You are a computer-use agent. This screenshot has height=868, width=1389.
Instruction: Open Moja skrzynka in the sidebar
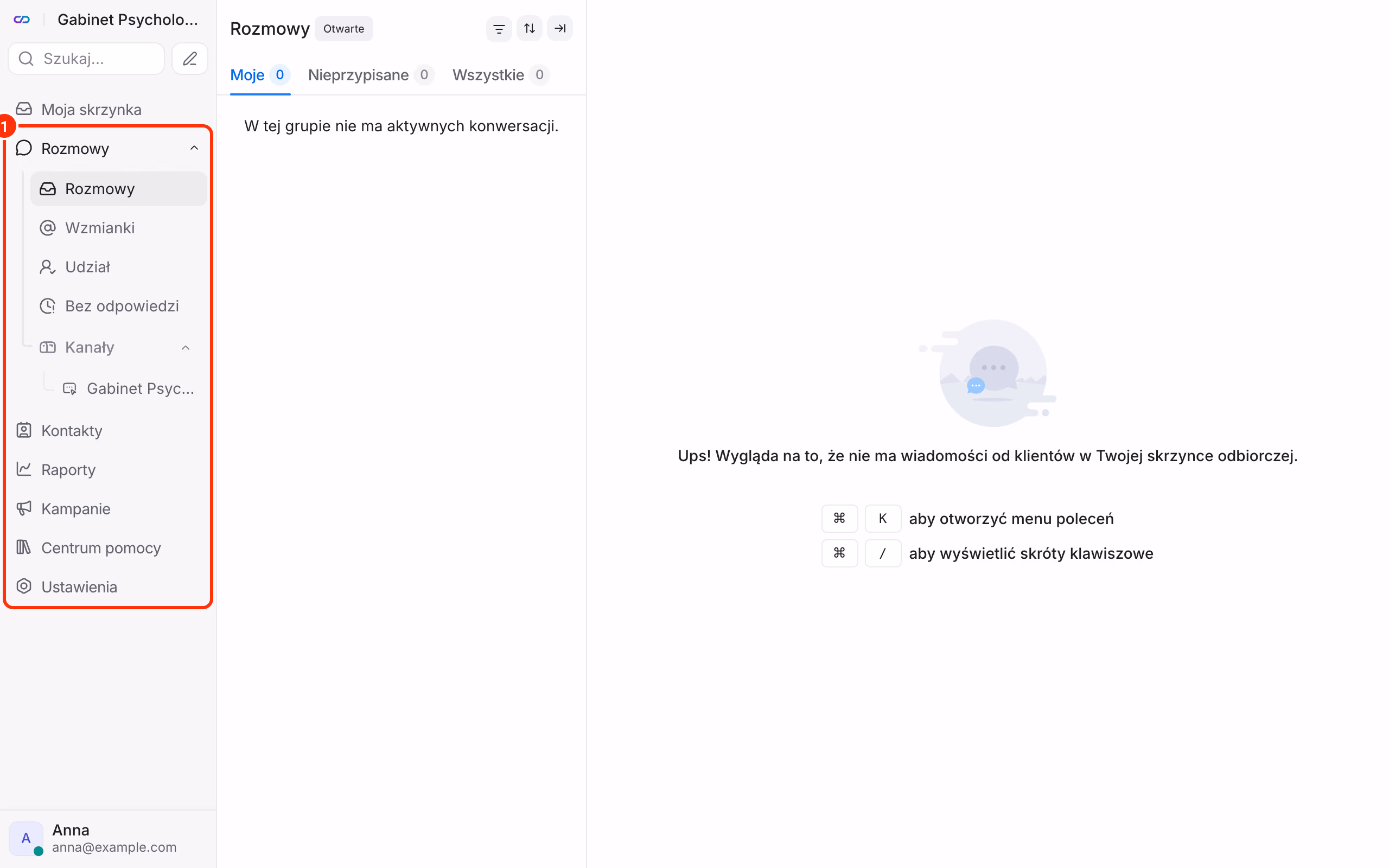tap(108, 109)
